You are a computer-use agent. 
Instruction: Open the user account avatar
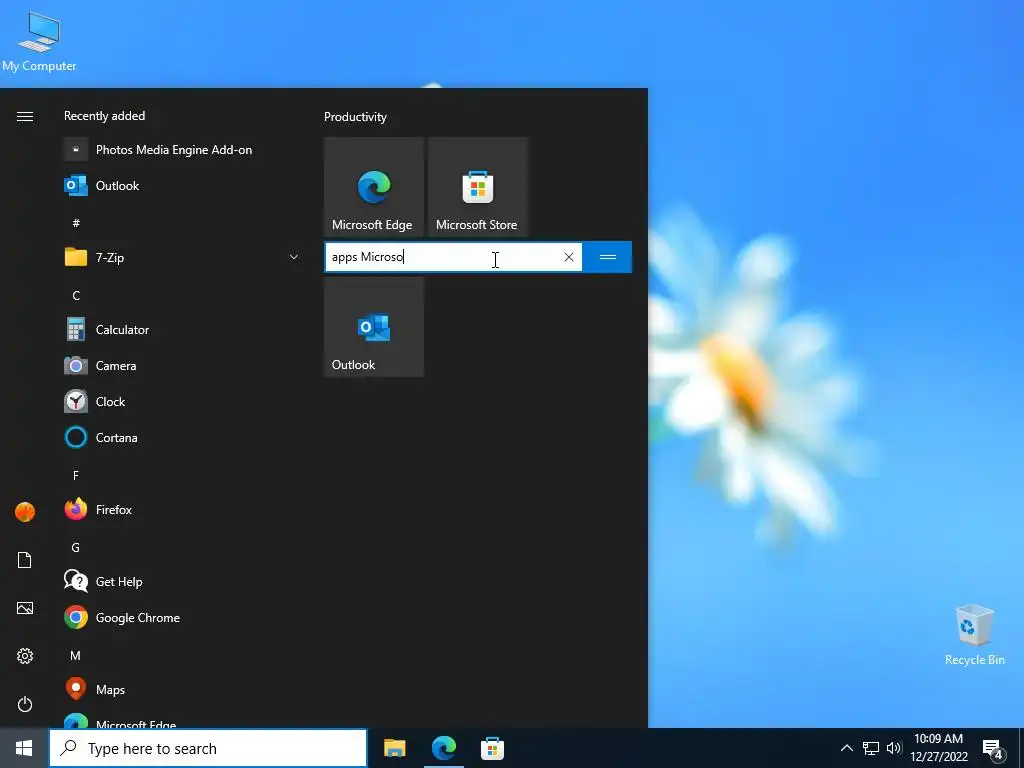(x=25, y=511)
